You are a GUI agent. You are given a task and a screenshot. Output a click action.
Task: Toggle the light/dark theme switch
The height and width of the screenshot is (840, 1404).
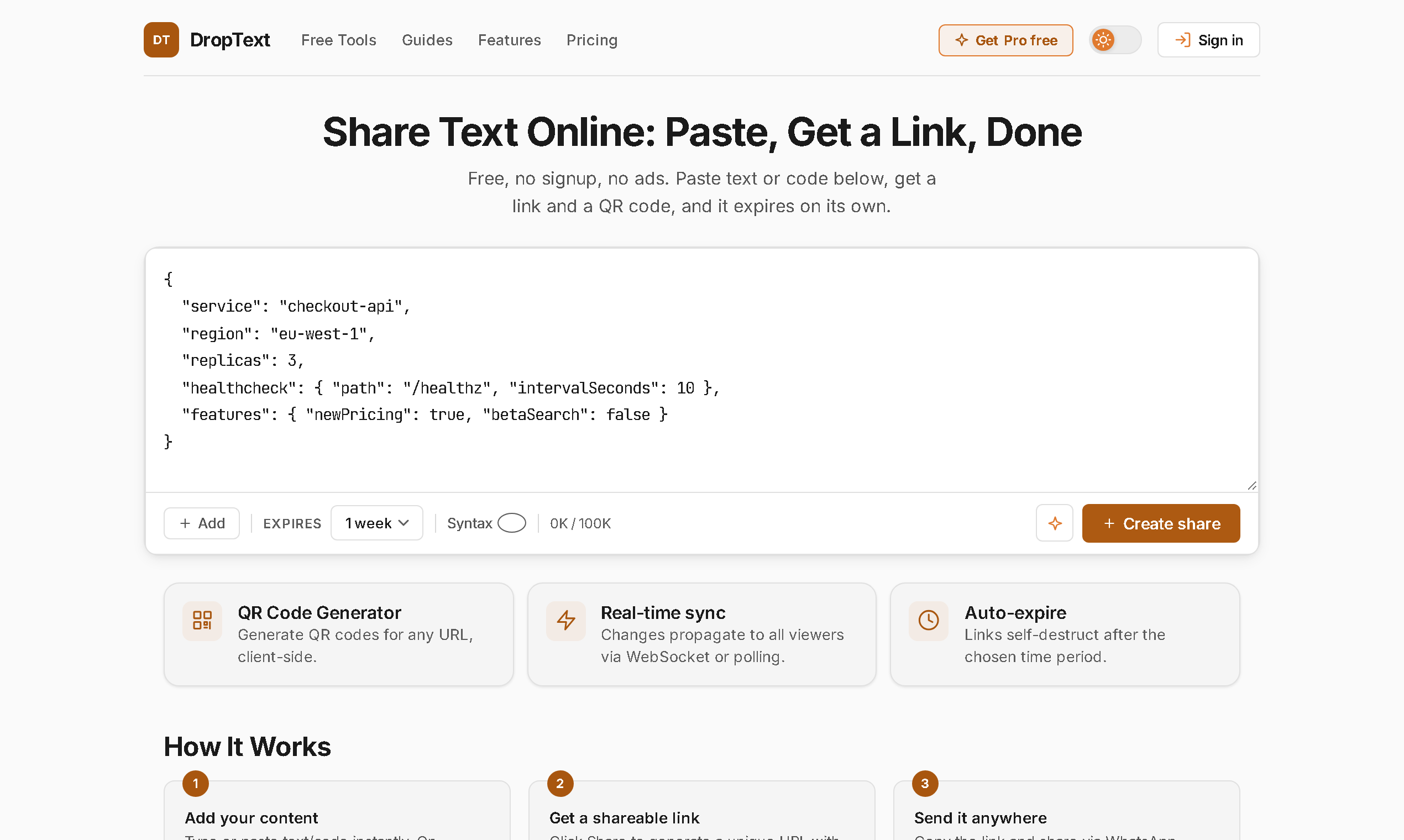[x=1115, y=40]
